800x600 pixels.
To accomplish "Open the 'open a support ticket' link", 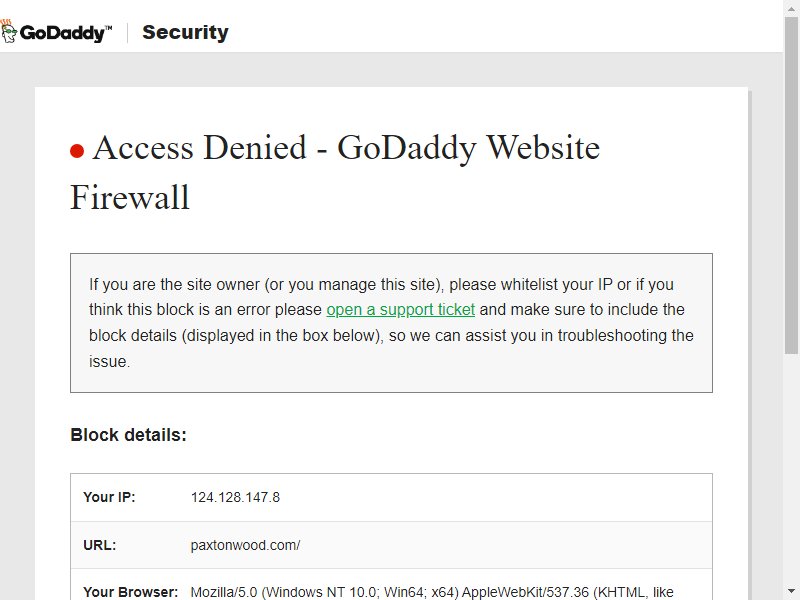I will point(401,310).
